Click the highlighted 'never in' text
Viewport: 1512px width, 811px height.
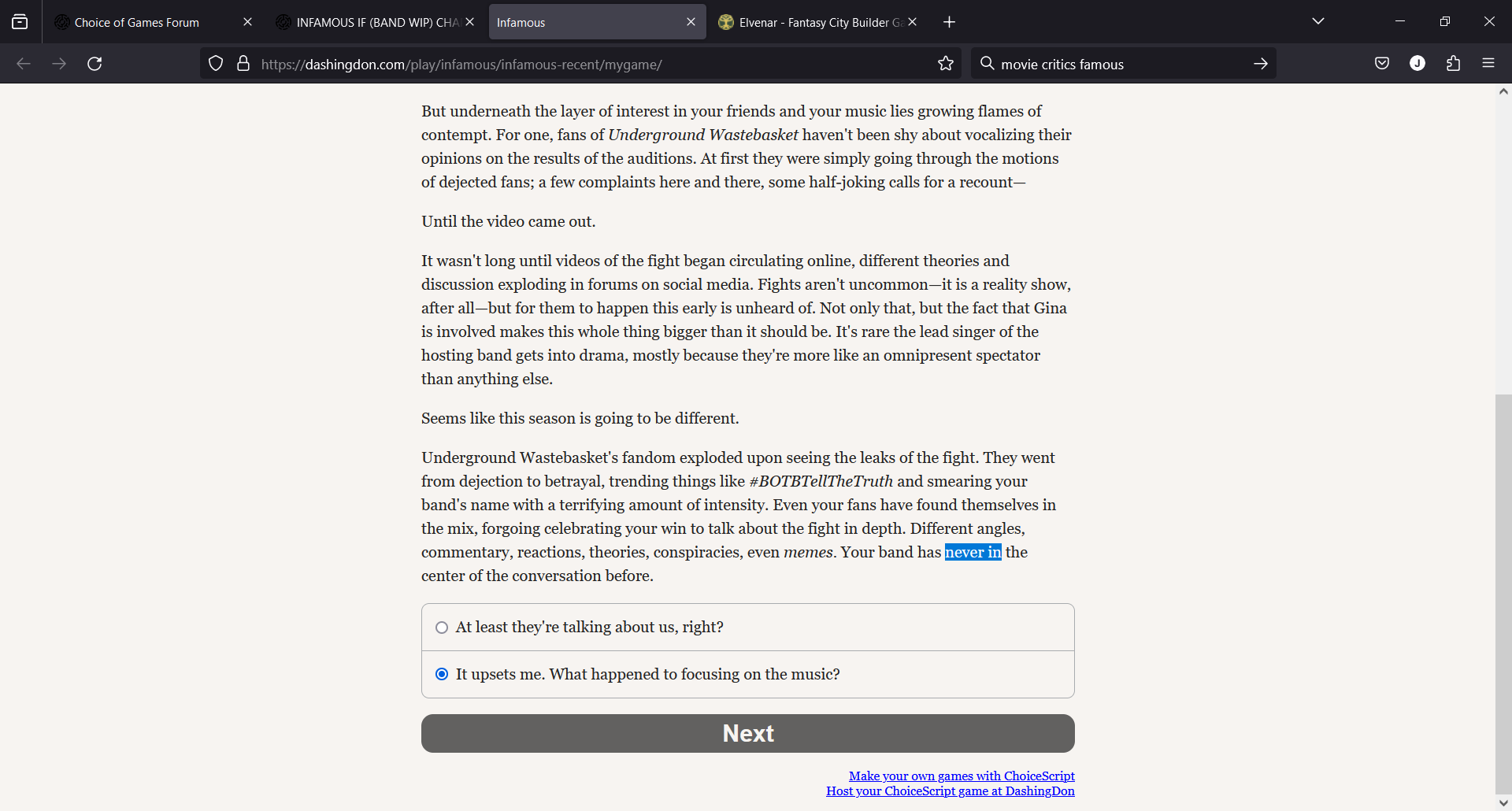pos(973,552)
